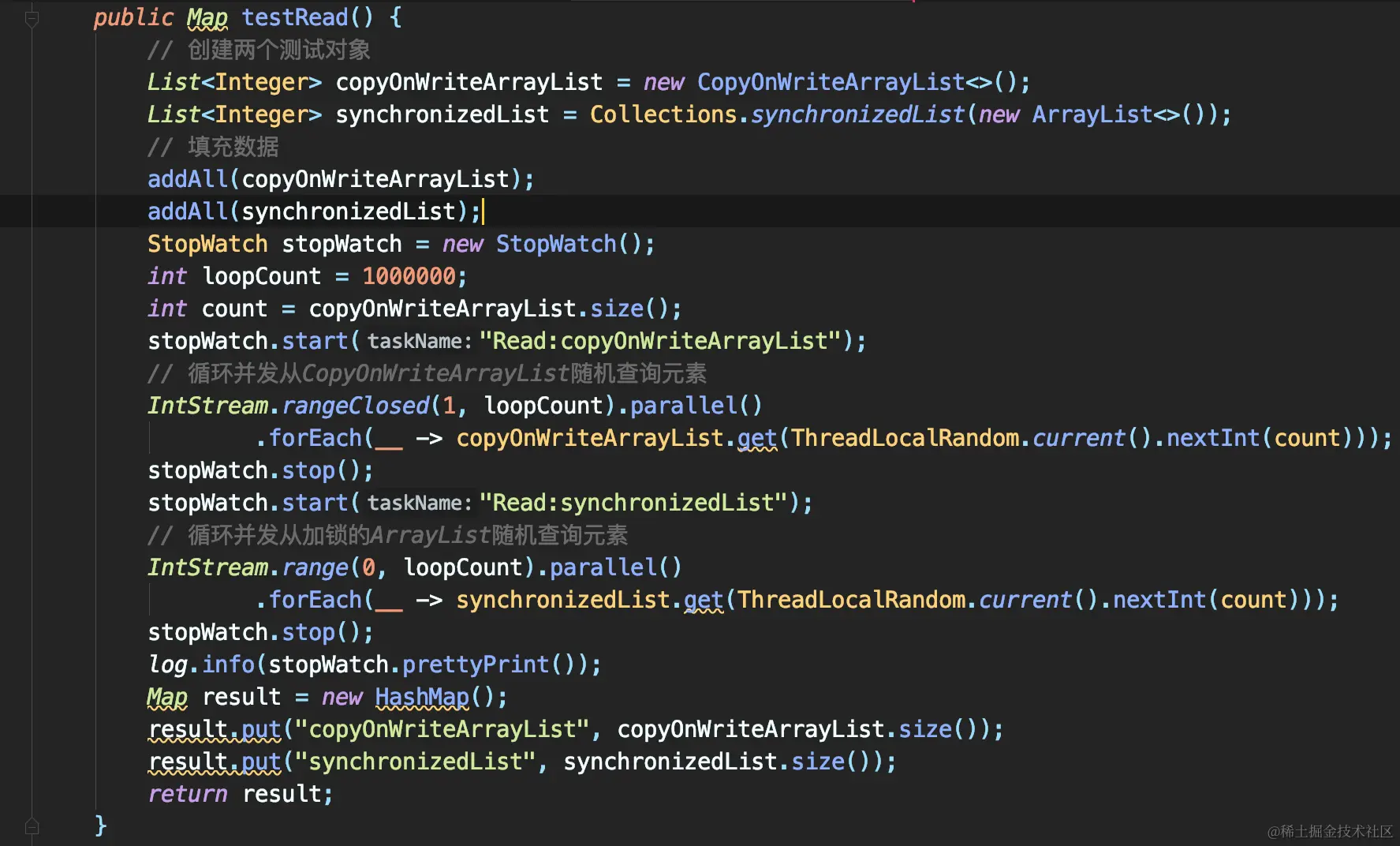Click the closing brace of testRead method
The height and width of the screenshot is (846, 1400).
click(100, 826)
